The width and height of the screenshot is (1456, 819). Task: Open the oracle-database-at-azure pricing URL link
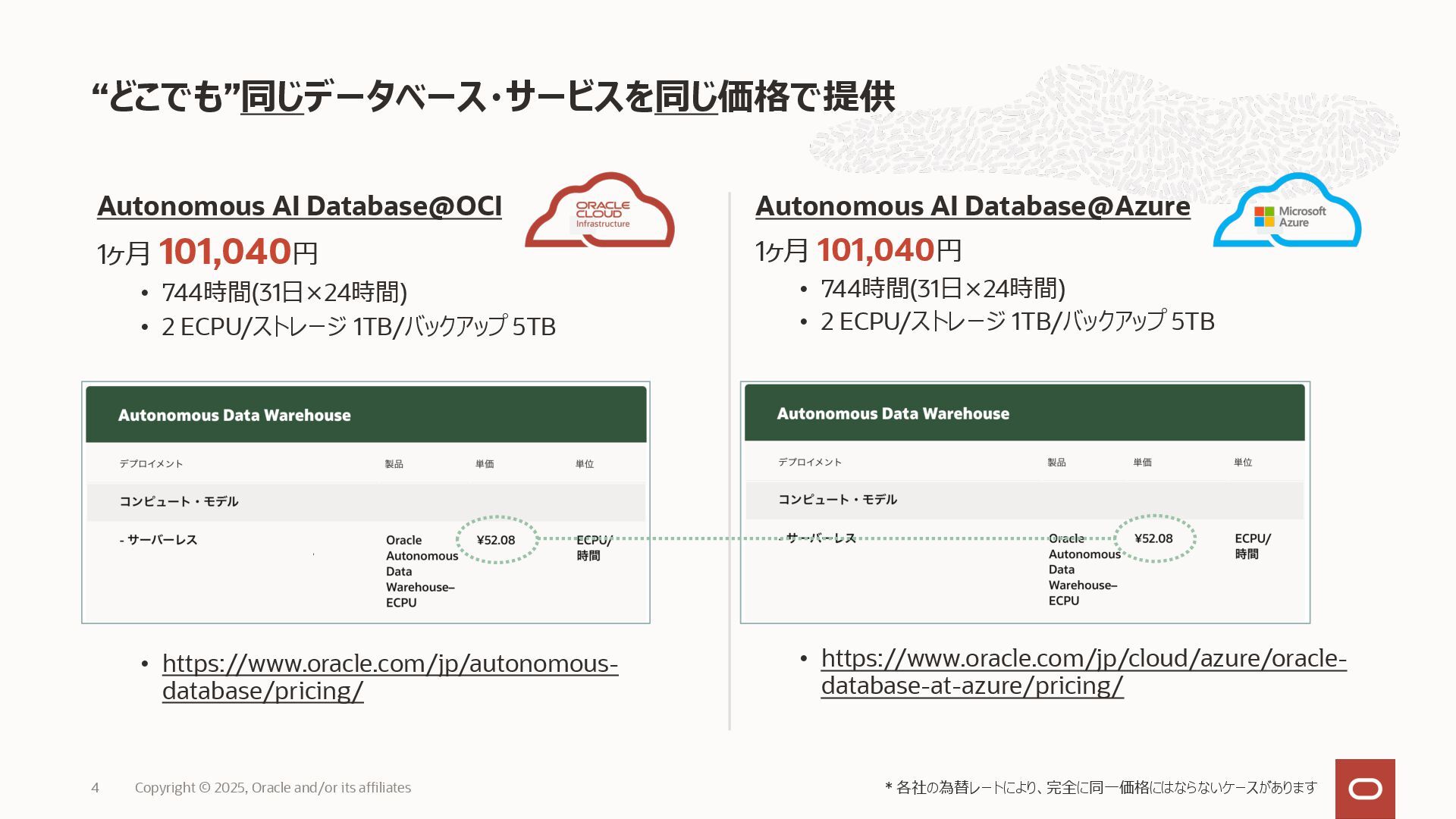(x=1083, y=671)
